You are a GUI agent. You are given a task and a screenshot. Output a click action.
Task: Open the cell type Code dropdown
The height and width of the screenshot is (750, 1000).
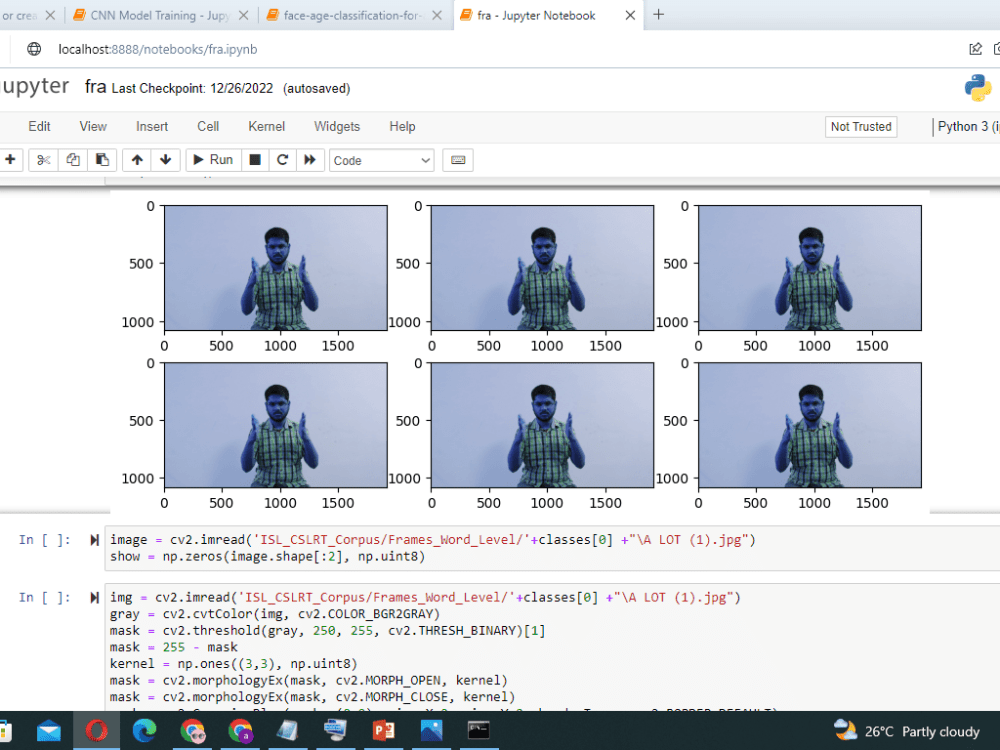click(381, 160)
